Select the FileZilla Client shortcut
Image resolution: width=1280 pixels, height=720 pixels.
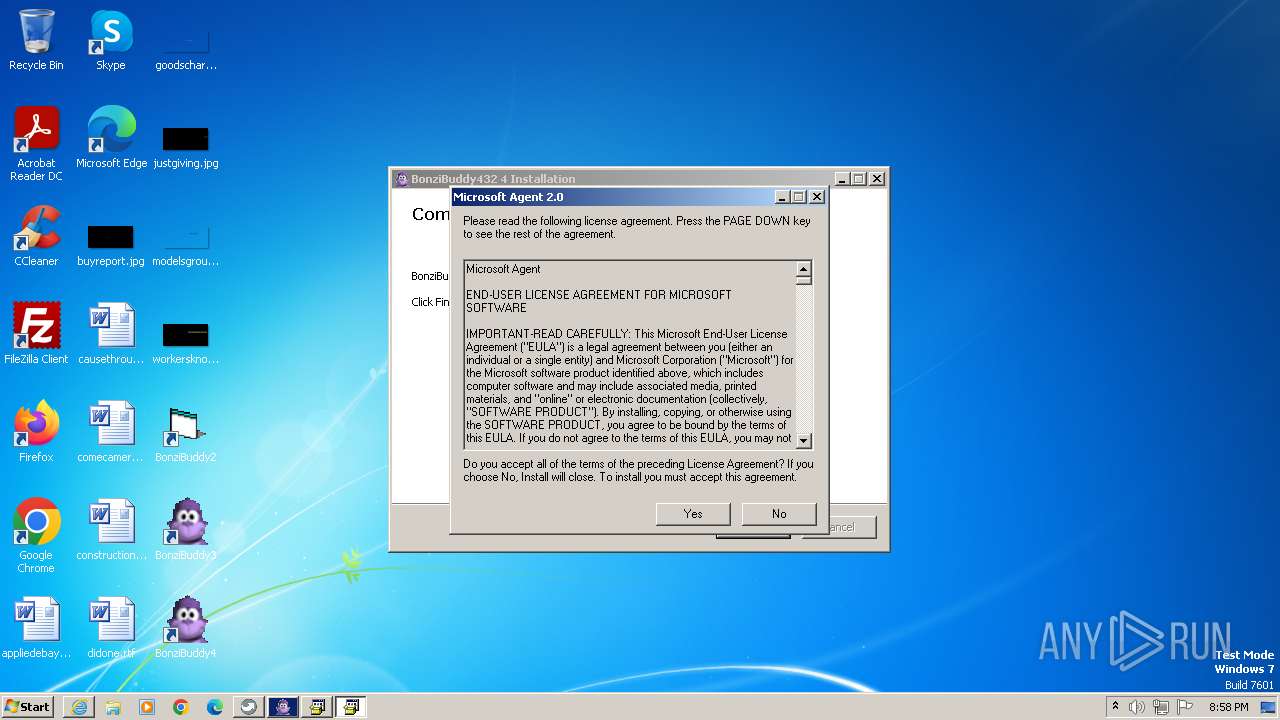pos(36,334)
